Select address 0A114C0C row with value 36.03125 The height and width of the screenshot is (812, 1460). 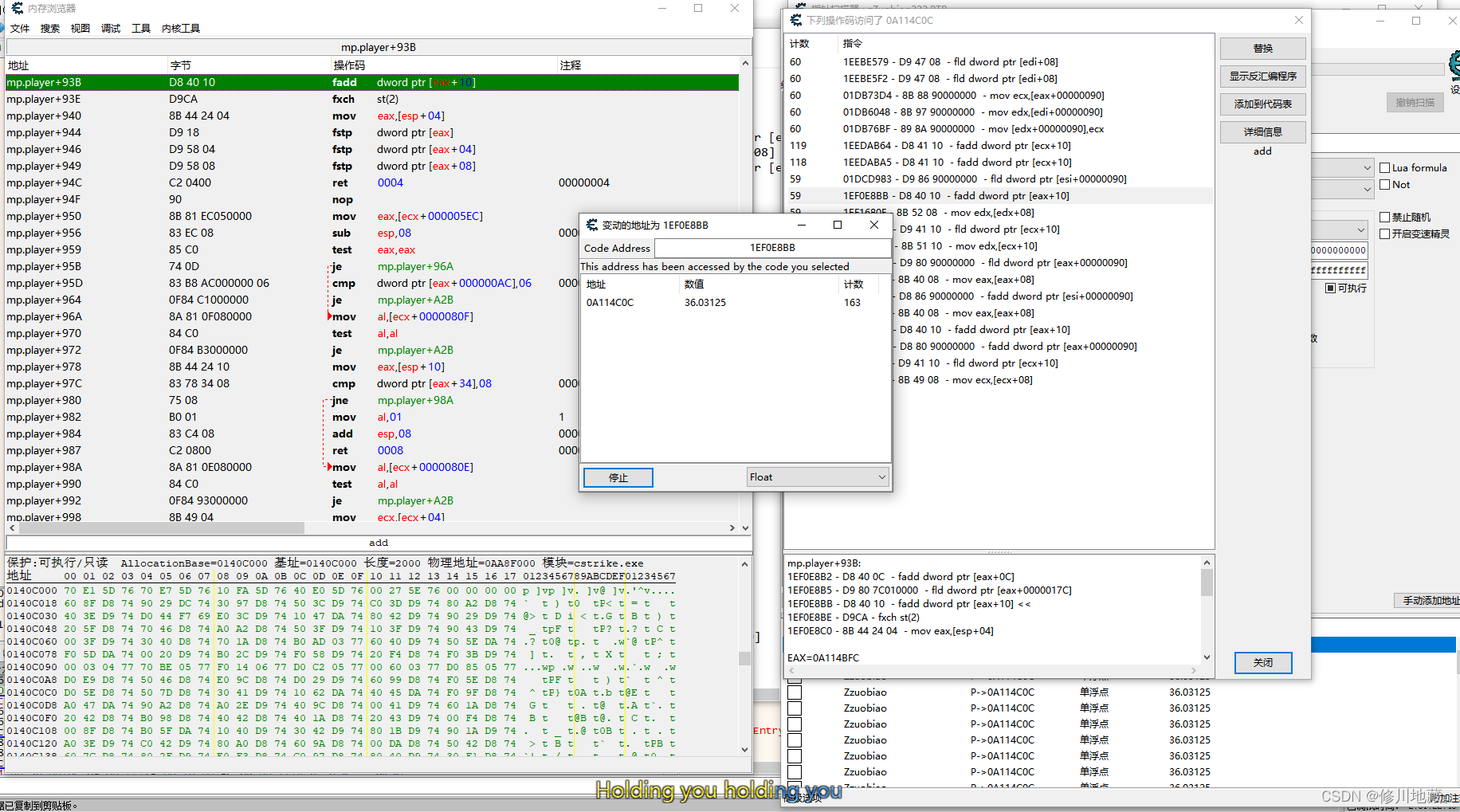(x=735, y=302)
